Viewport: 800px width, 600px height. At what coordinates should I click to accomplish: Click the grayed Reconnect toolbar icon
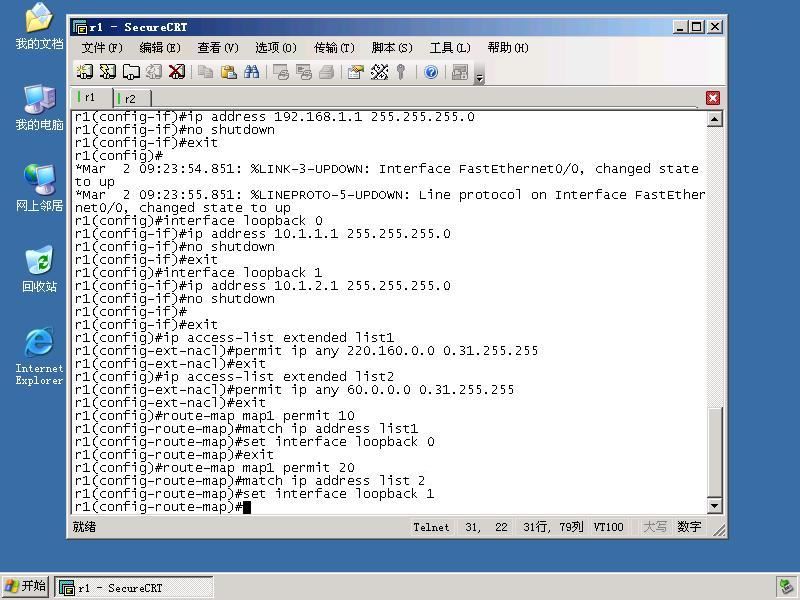tap(154, 72)
